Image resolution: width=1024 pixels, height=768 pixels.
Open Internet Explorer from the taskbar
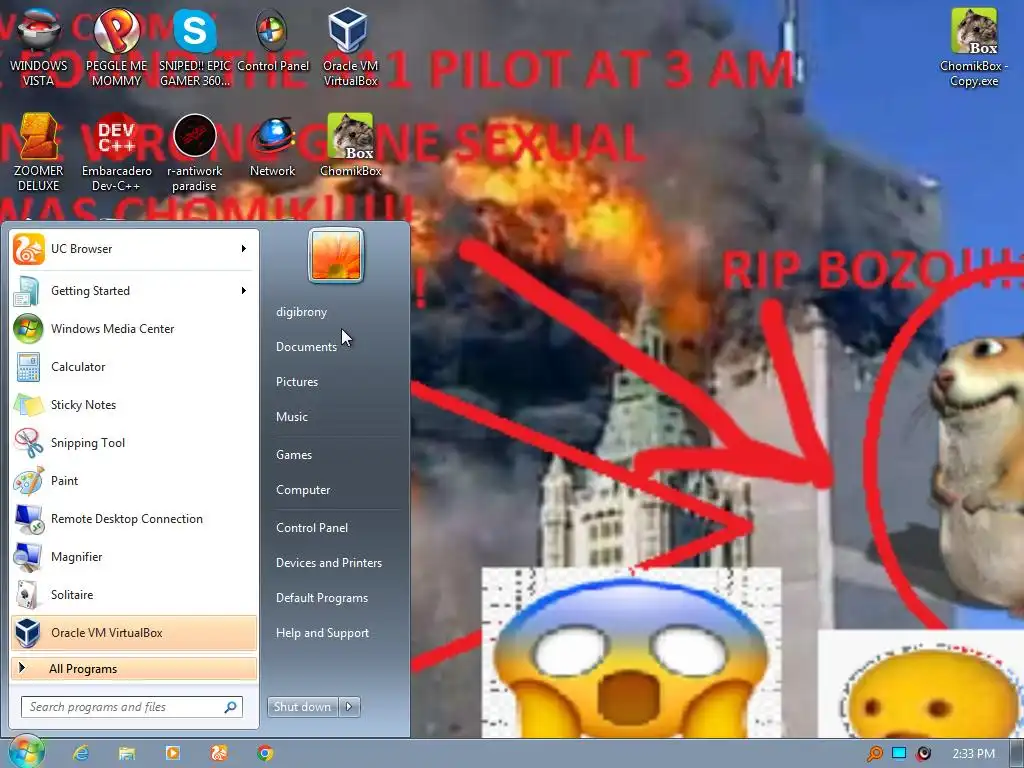tap(81, 753)
